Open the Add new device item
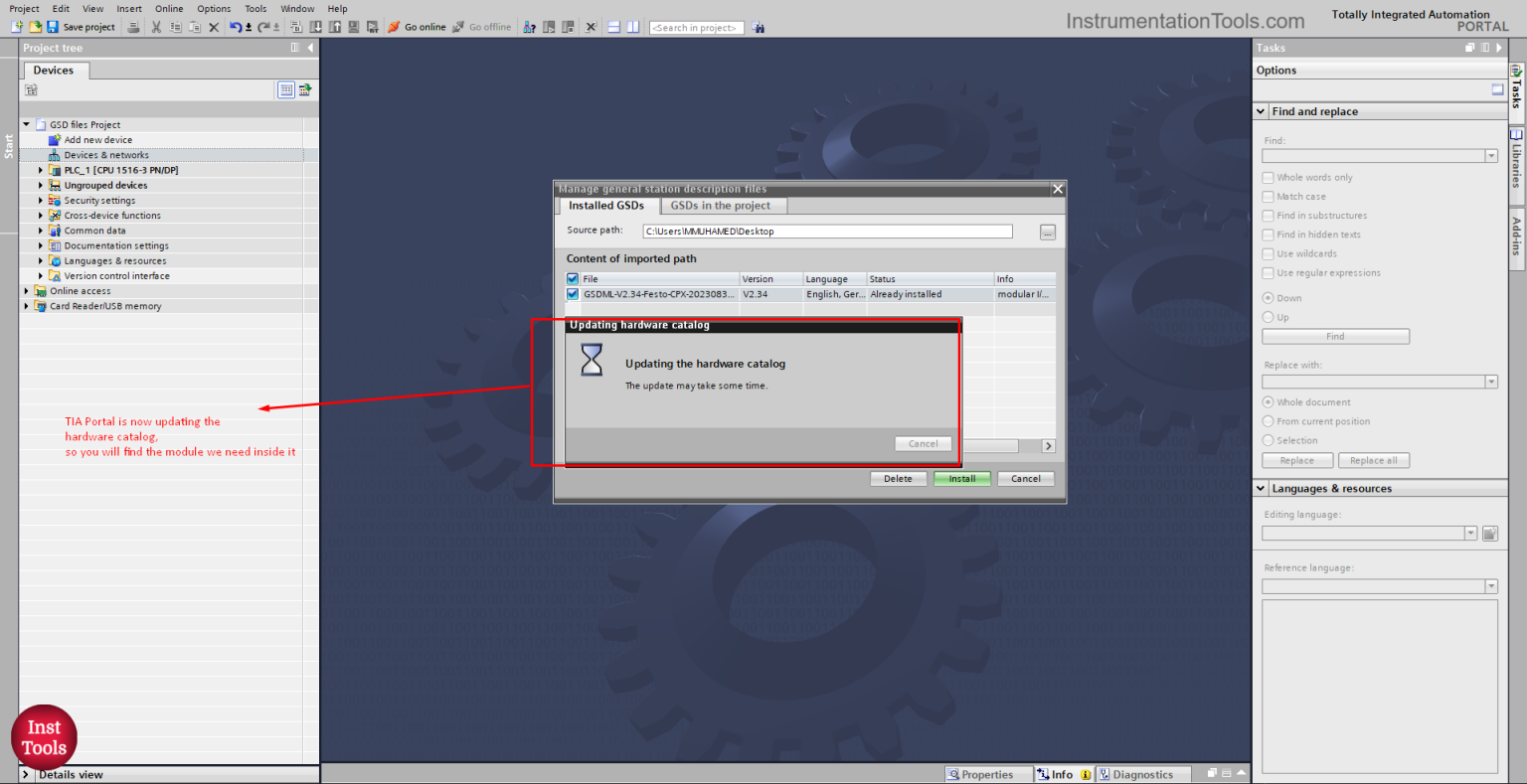This screenshot has width=1527, height=784. click(97, 140)
